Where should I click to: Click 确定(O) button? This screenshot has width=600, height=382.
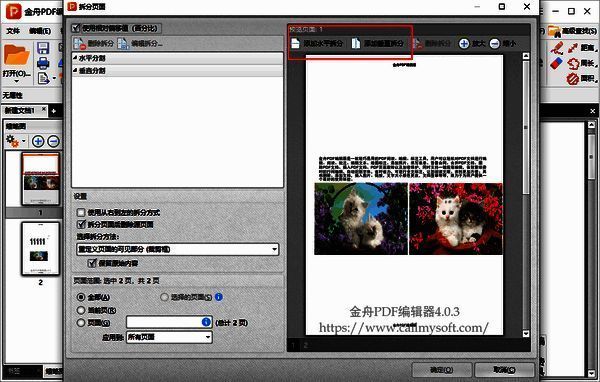click(442, 370)
